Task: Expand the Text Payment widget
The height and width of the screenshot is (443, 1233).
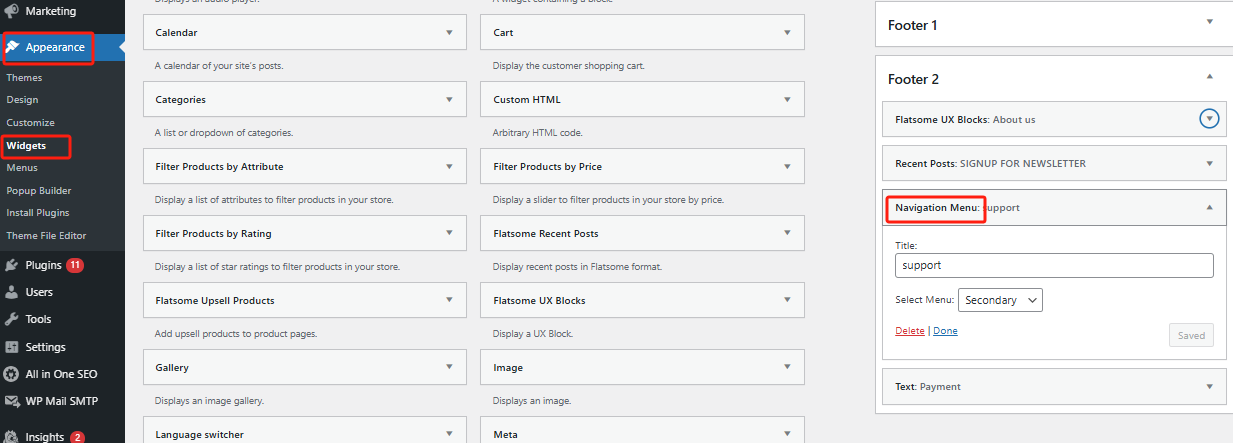Action: tap(1209, 386)
